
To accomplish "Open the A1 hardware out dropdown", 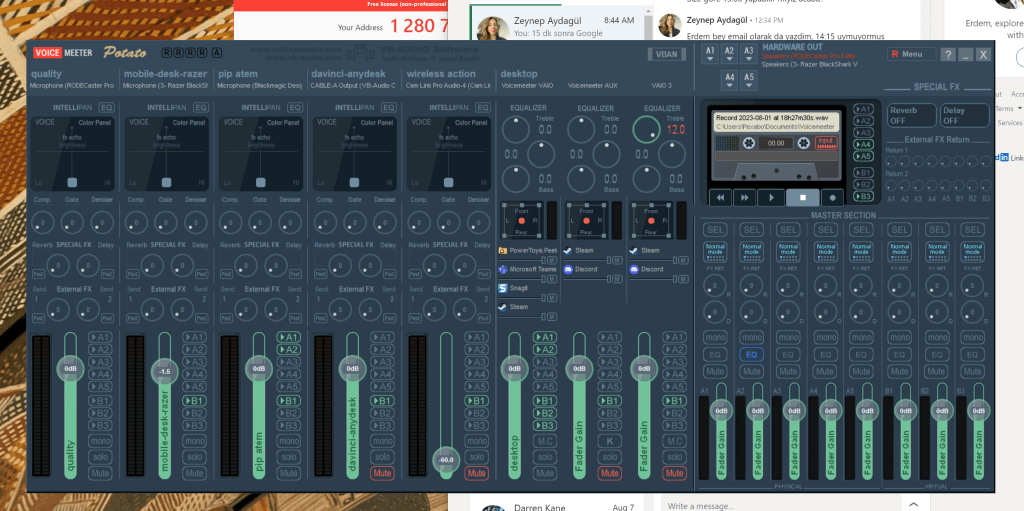I will click(x=711, y=54).
